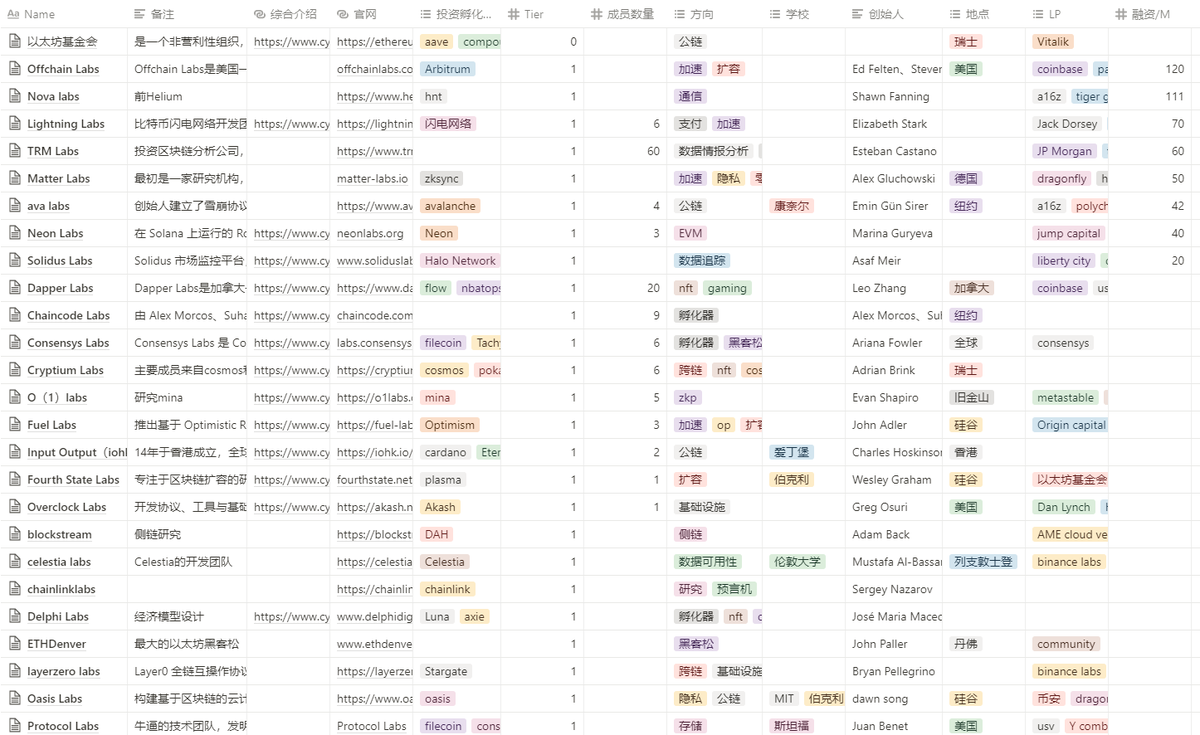Viewport: 1200px width, 735px height.
Task: Click the zksync tag
Action: coord(442,178)
